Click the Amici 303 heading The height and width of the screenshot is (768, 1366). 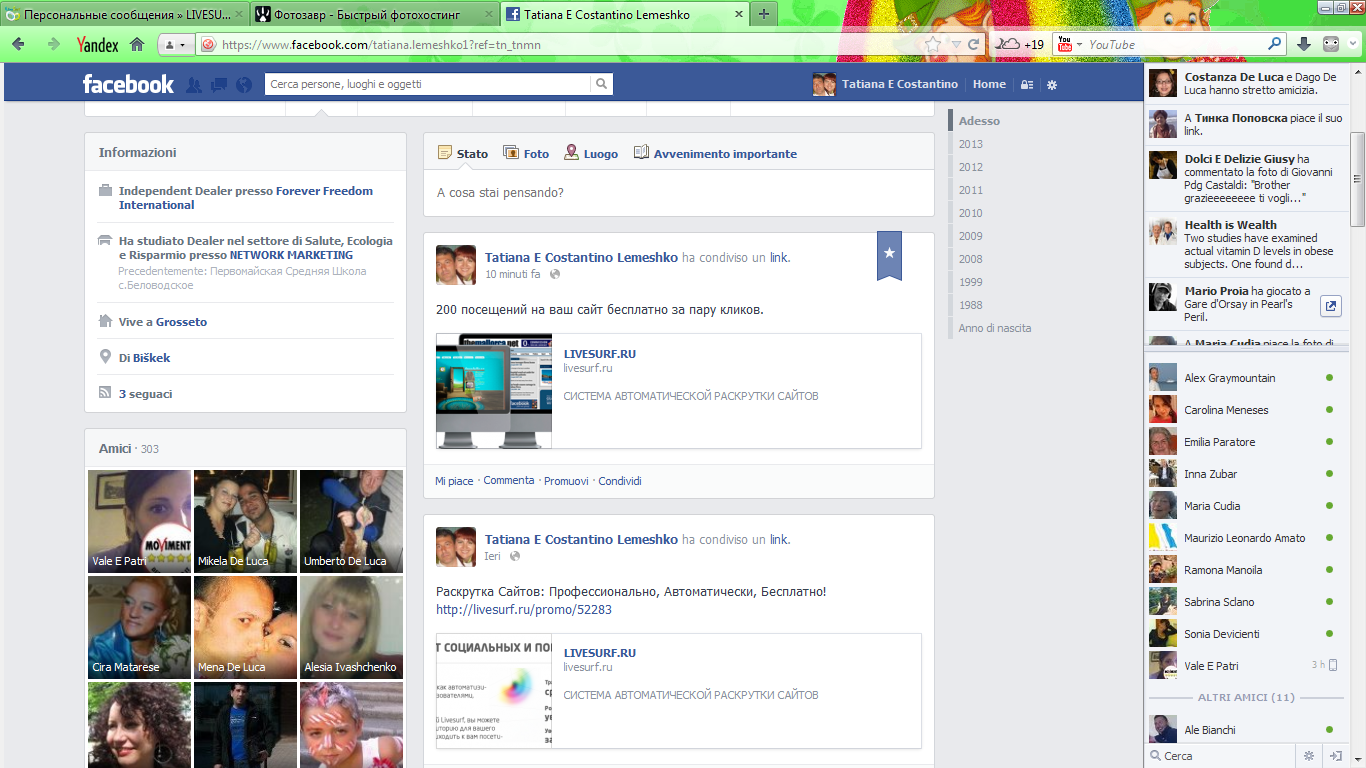pyautogui.click(x=129, y=449)
